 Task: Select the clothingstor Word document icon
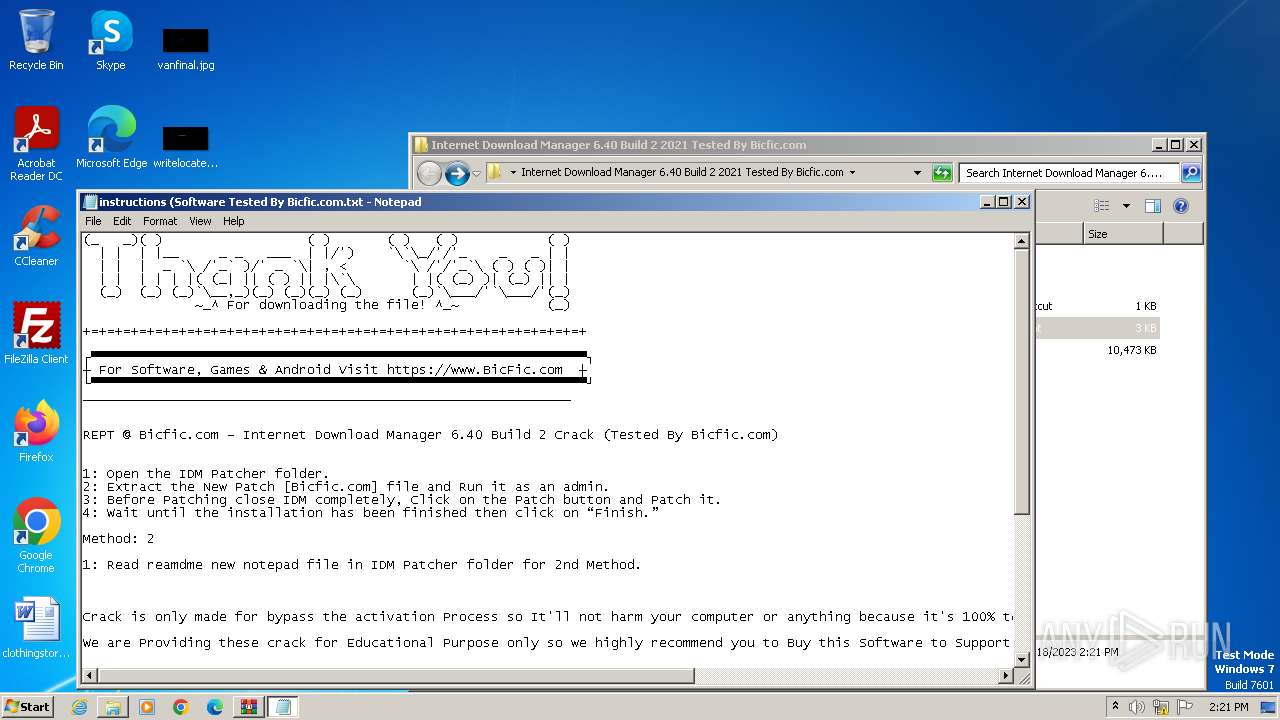(x=36, y=628)
